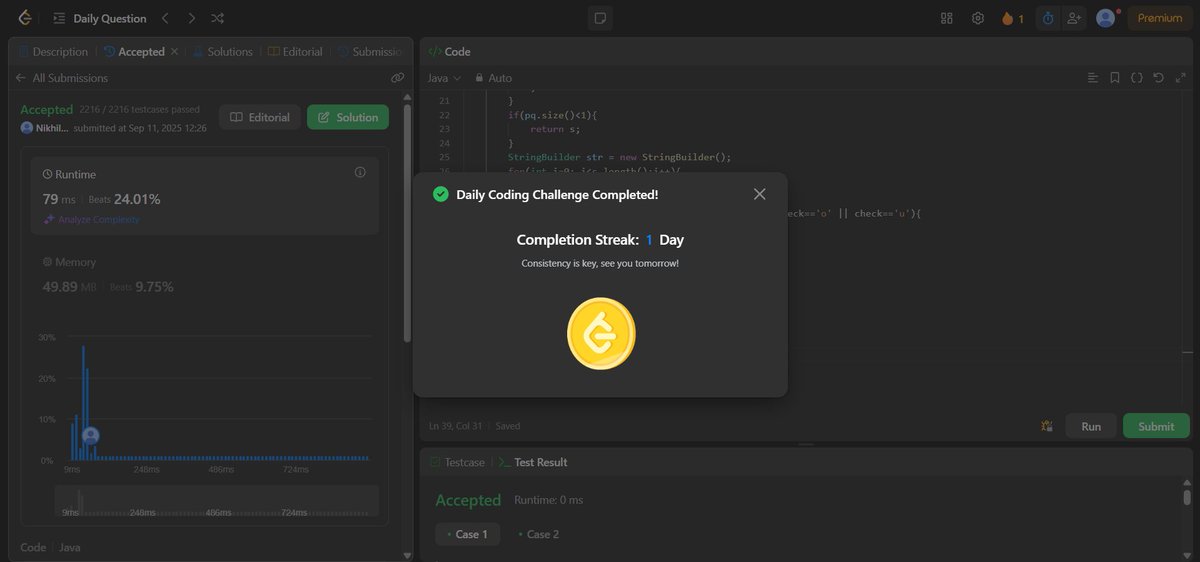Viewport: 1200px width, 562px height.
Task: Close the Accepted tab
Action: click(x=174, y=51)
